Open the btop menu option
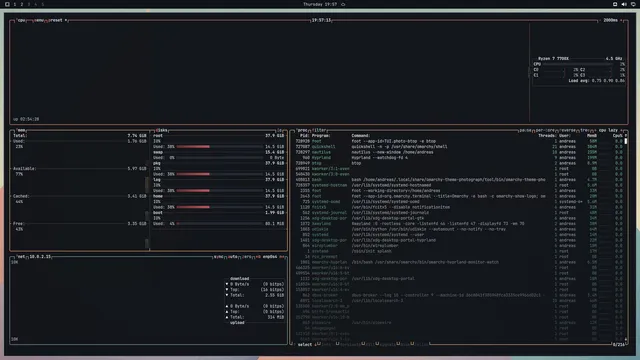The height and width of the screenshot is (360, 640). 39,20
